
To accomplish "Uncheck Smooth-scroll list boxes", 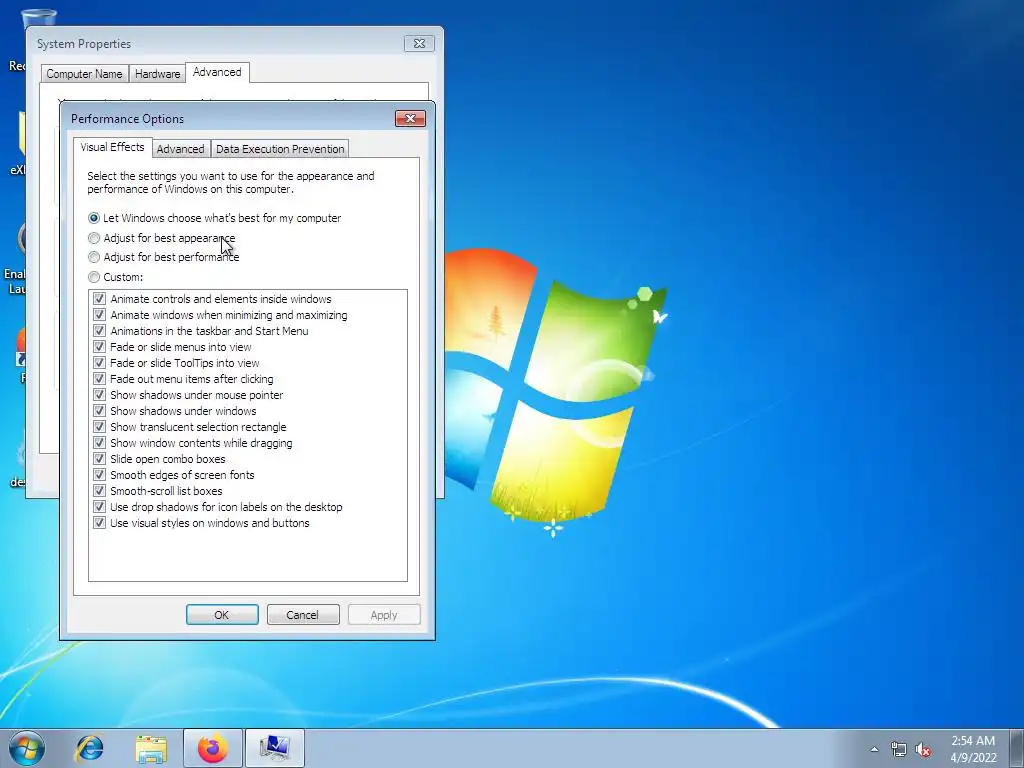I will [99, 491].
